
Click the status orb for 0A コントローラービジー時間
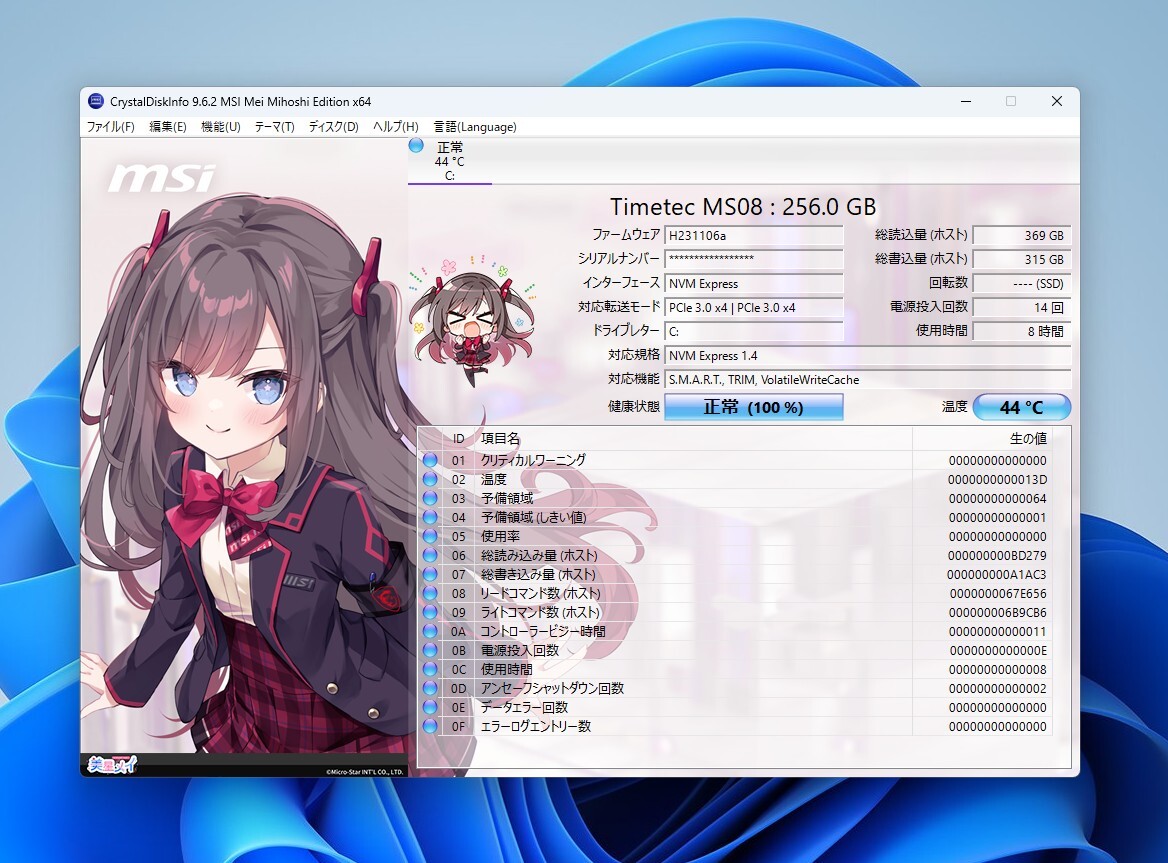[430, 631]
